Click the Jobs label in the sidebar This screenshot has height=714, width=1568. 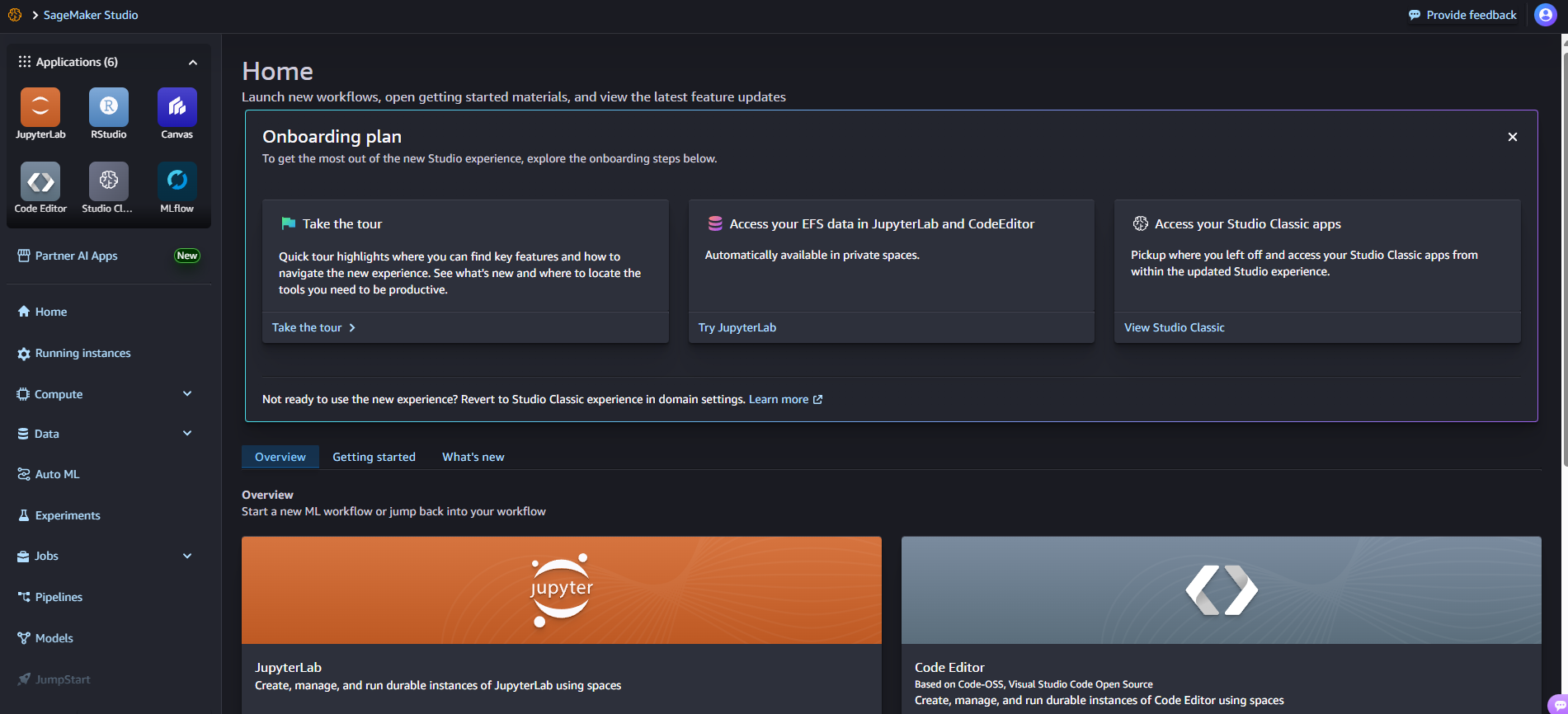[x=47, y=556]
